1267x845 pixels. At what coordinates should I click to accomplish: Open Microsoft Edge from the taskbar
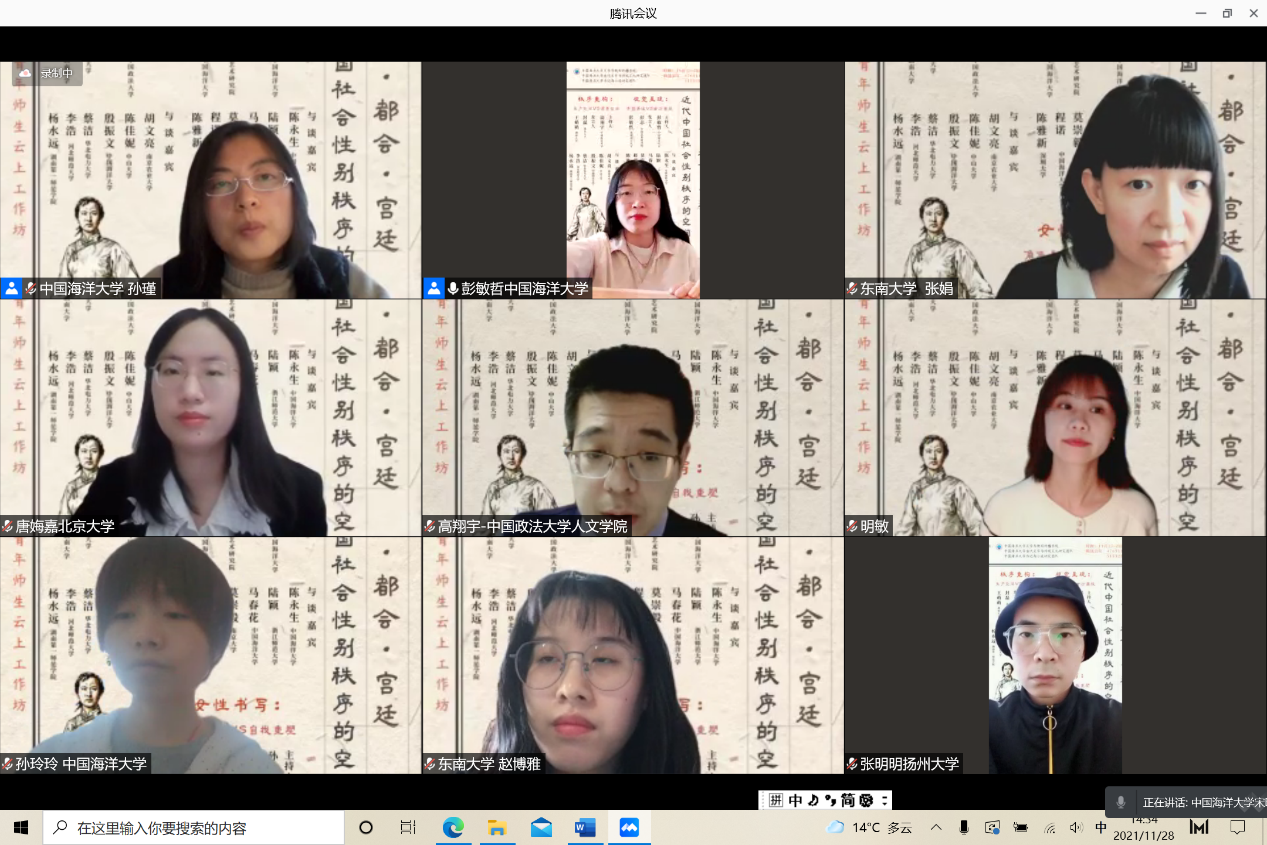pos(453,827)
